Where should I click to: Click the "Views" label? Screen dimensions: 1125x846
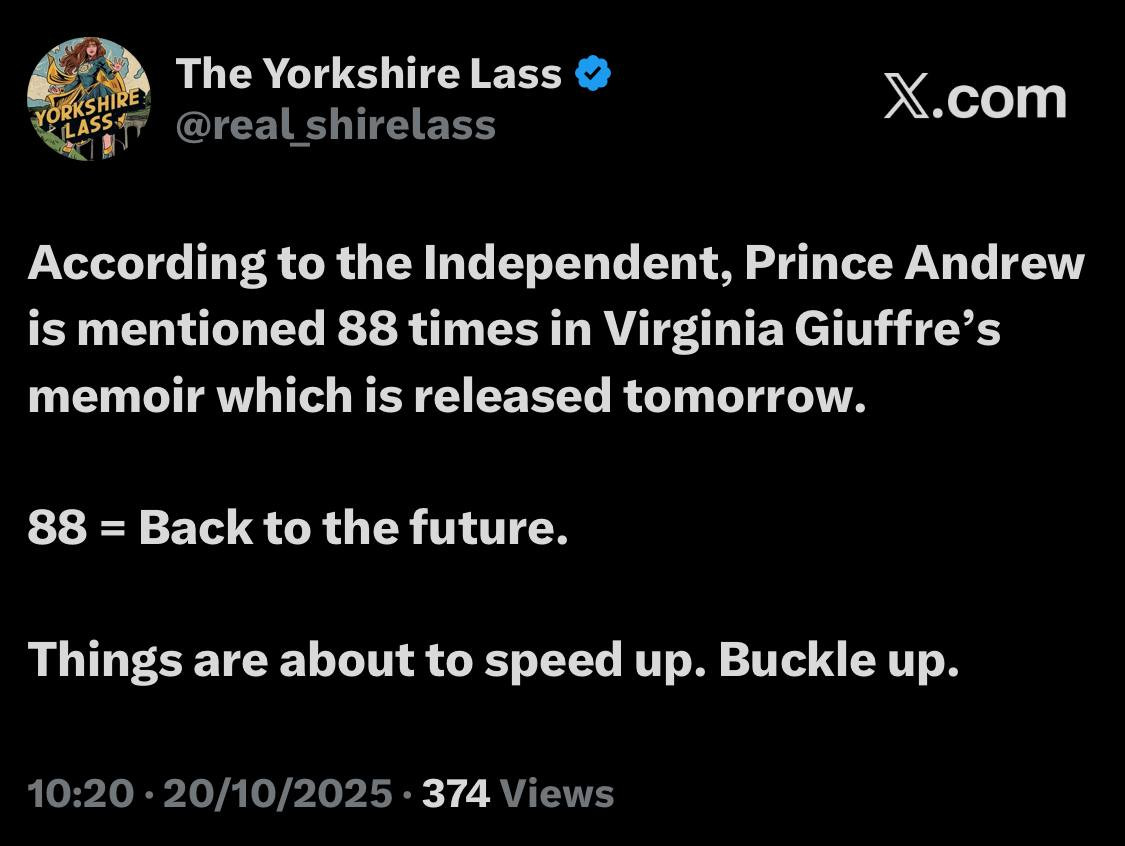point(556,794)
